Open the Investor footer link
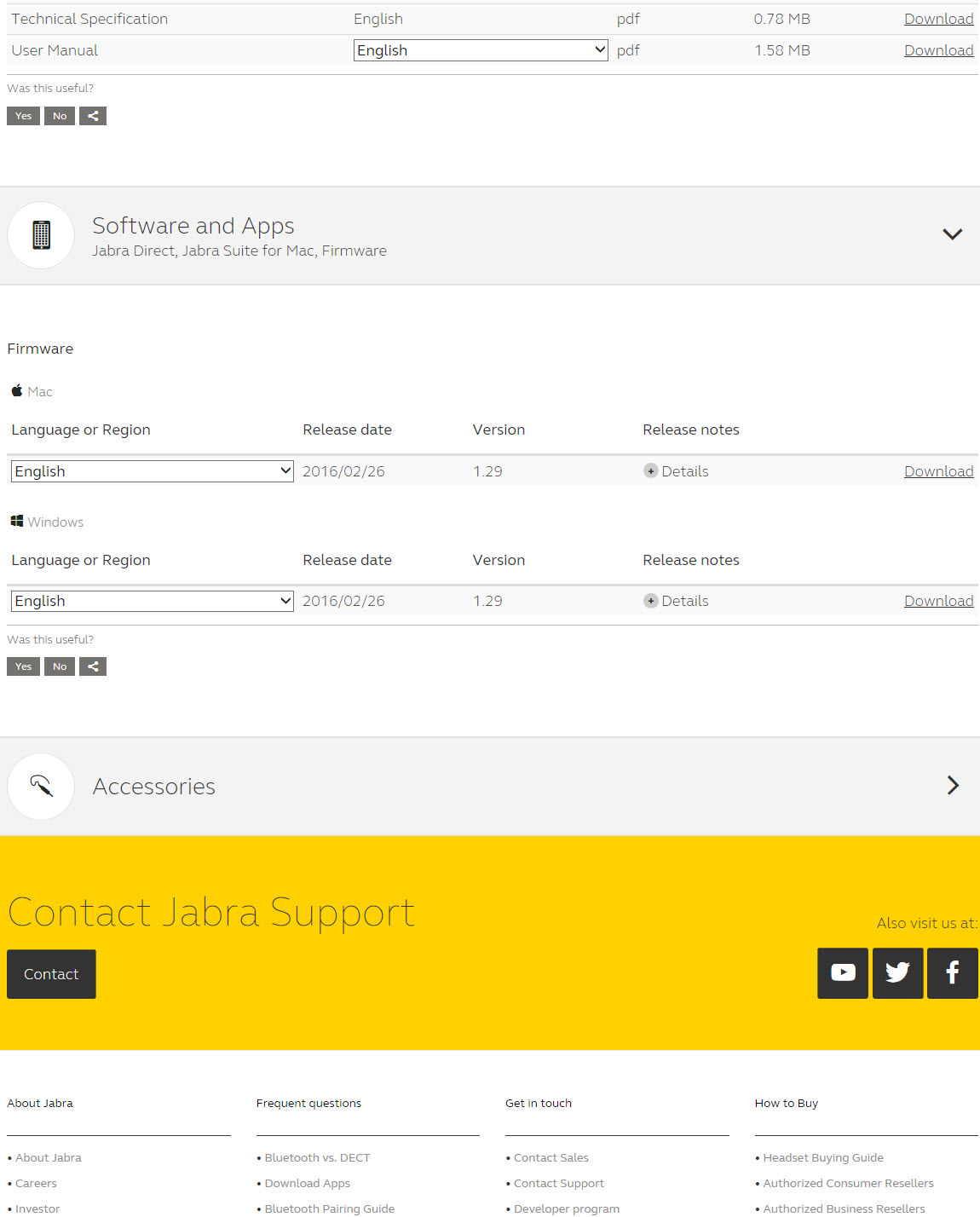Screen dimensions: 980x1217 (x=37, y=1208)
